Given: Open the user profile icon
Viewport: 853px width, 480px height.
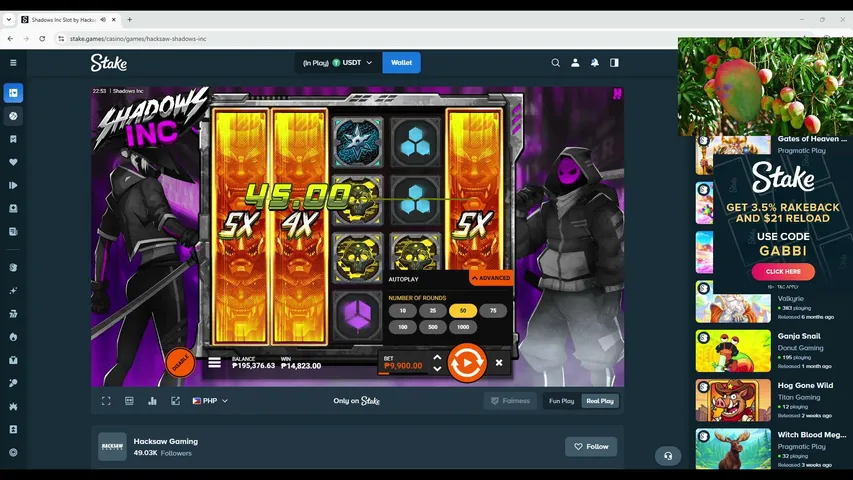Looking at the screenshot, I should (x=575, y=63).
